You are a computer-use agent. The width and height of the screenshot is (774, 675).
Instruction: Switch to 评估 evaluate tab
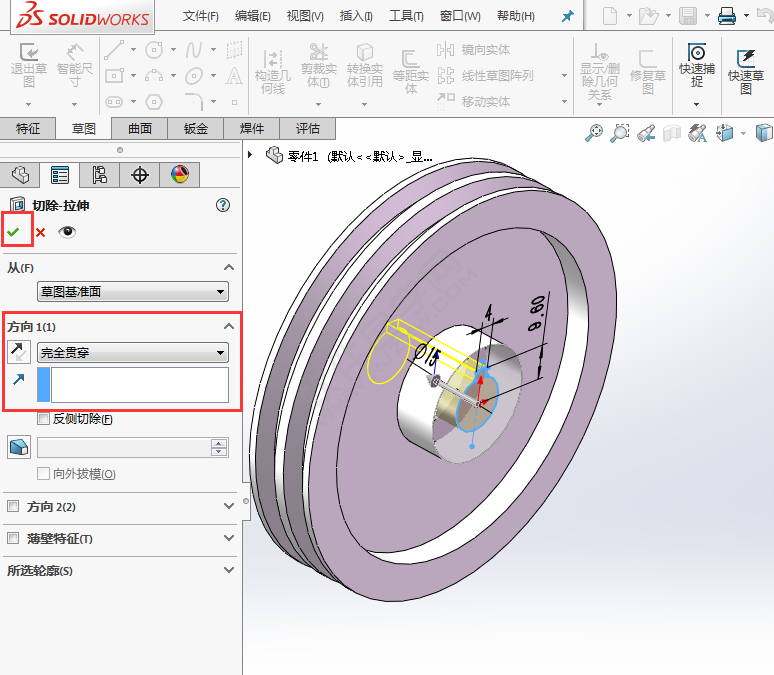[x=308, y=128]
